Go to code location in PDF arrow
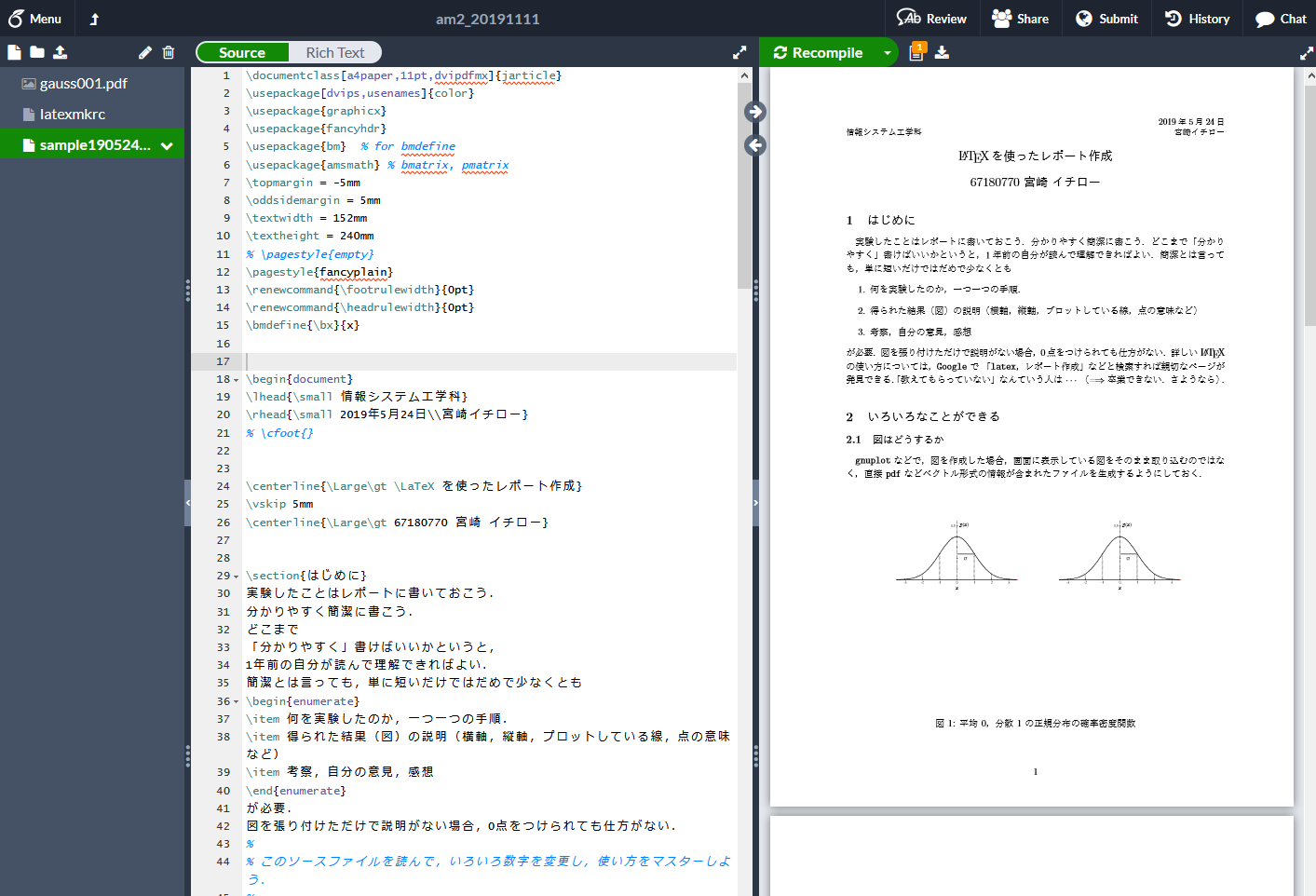1316x896 pixels. [x=755, y=112]
